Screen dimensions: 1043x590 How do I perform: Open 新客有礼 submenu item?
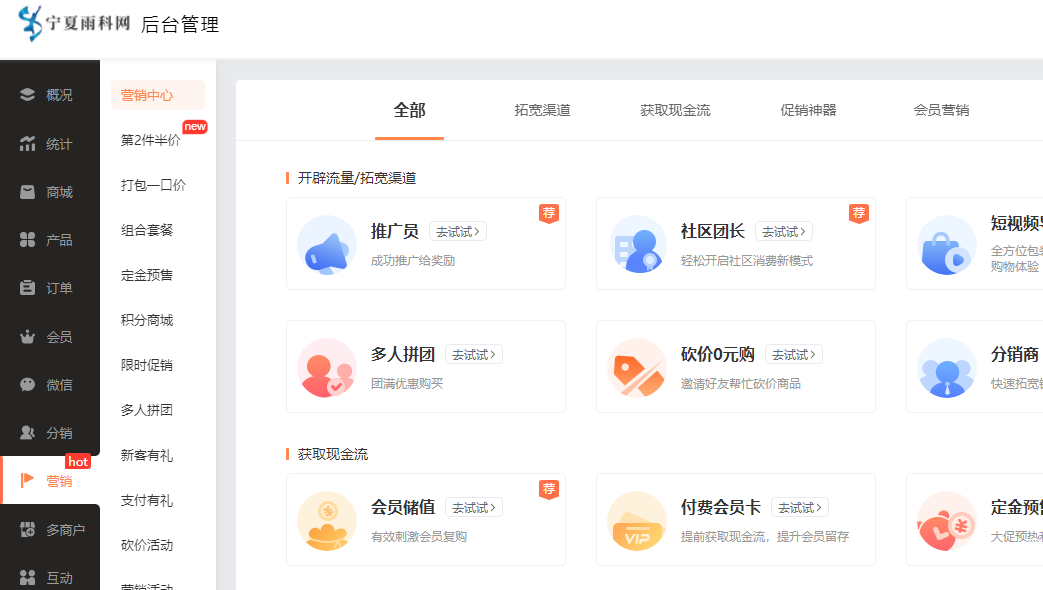click(x=146, y=455)
